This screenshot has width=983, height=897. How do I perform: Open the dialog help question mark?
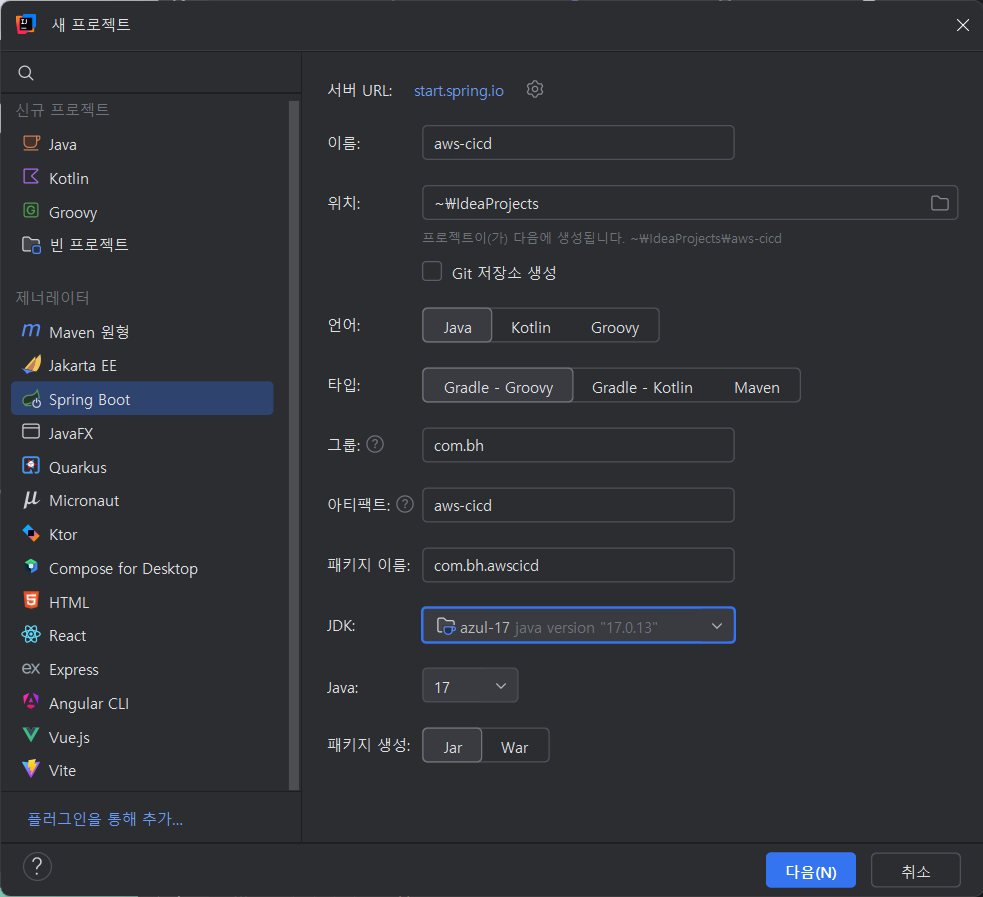click(x=37, y=867)
